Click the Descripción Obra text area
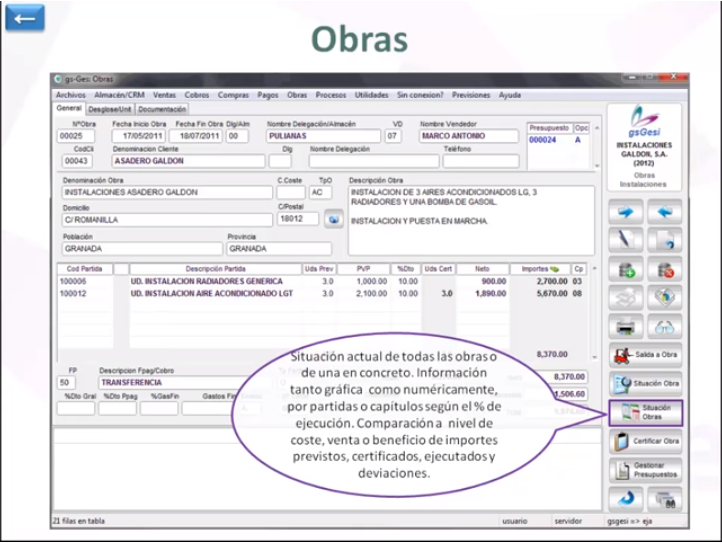The height and width of the screenshot is (544, 722). [472, 220]
